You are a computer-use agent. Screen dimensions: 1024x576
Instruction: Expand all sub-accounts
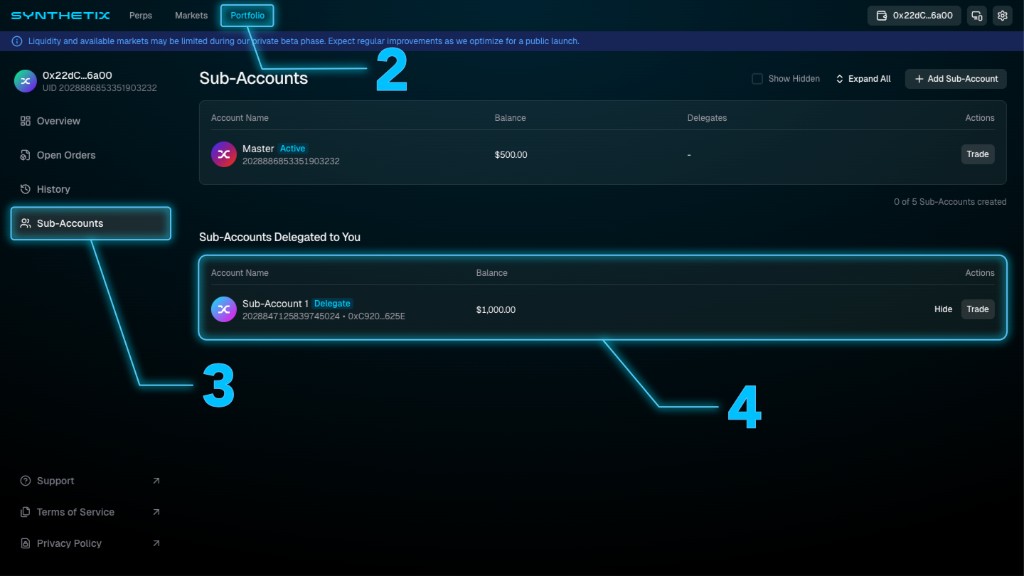coord(863,79)
